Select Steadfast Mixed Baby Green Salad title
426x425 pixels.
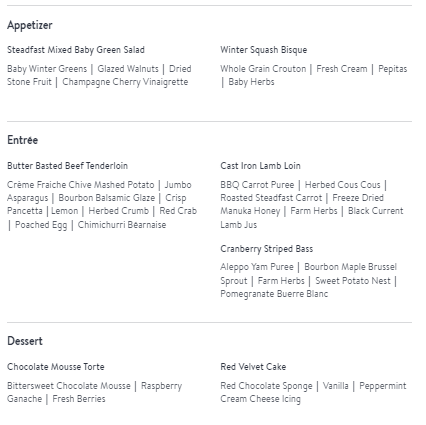click(76, 50)
